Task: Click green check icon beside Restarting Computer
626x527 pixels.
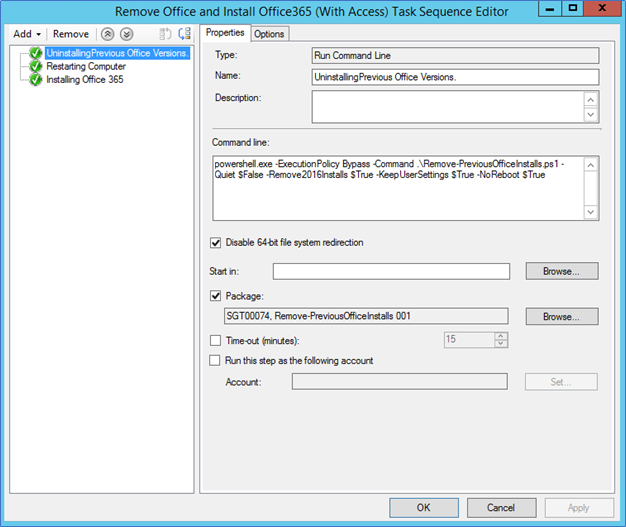Action: 36,66
